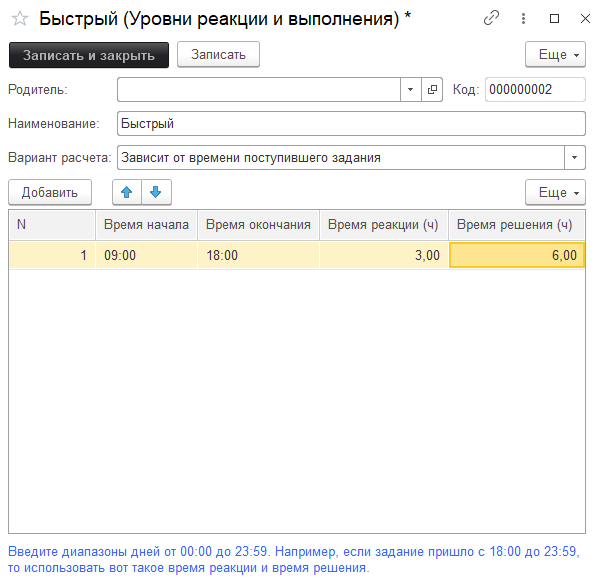The image size is (602, 585).
Task: Maximize the form window
Action: click(x=554, y=18)
